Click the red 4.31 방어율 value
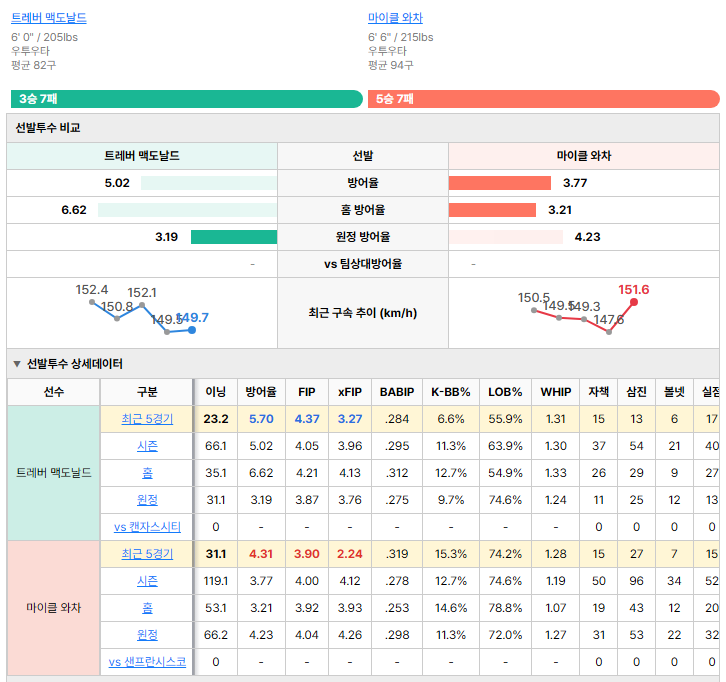This screenshot has width=726, height=682. pyautogui.click(x=261, y=554)
